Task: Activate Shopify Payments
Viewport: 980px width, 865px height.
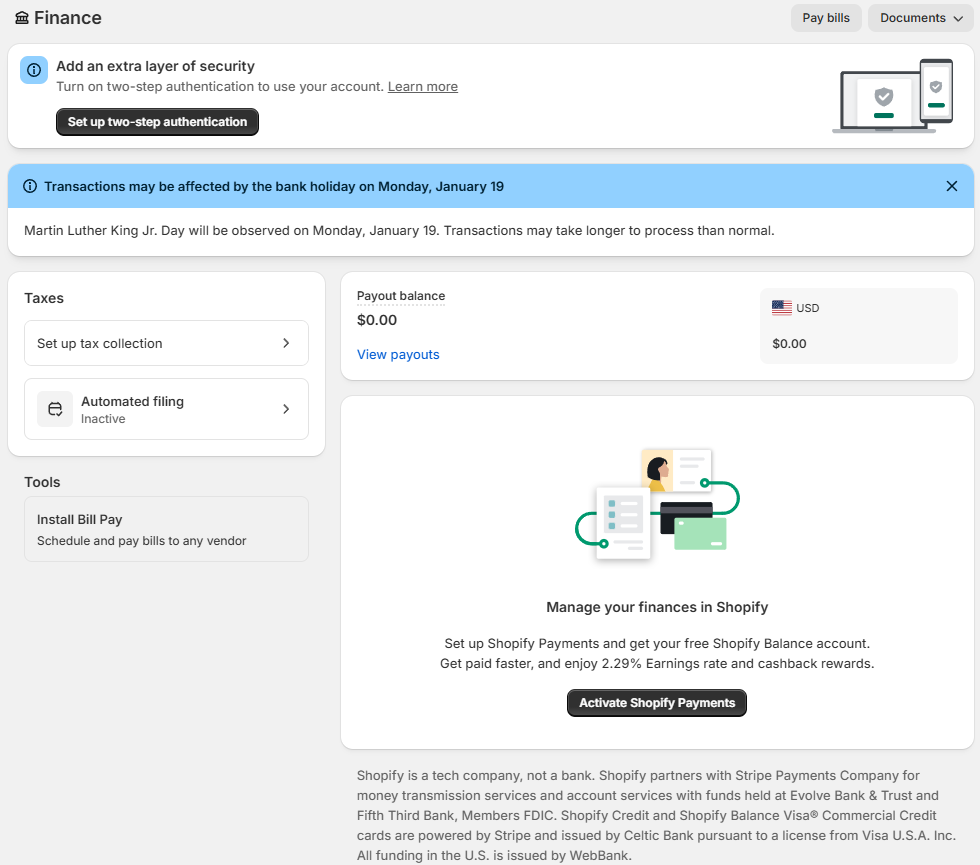Action: pyautogui.click(x=656, y=702)
